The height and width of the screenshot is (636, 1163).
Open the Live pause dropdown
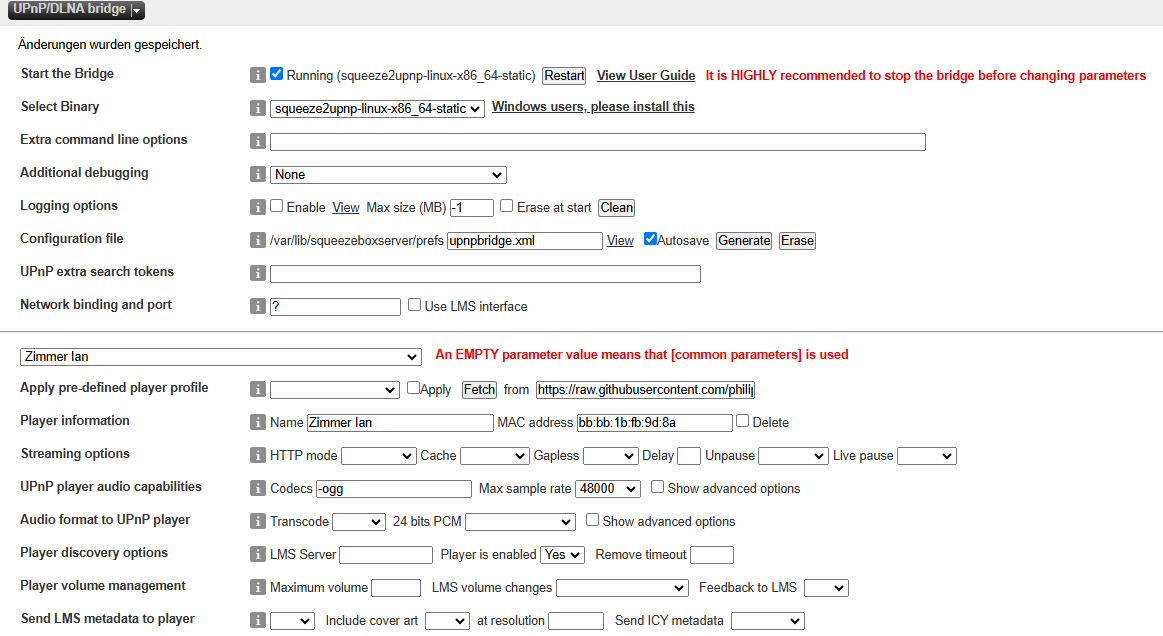point(926,456)
